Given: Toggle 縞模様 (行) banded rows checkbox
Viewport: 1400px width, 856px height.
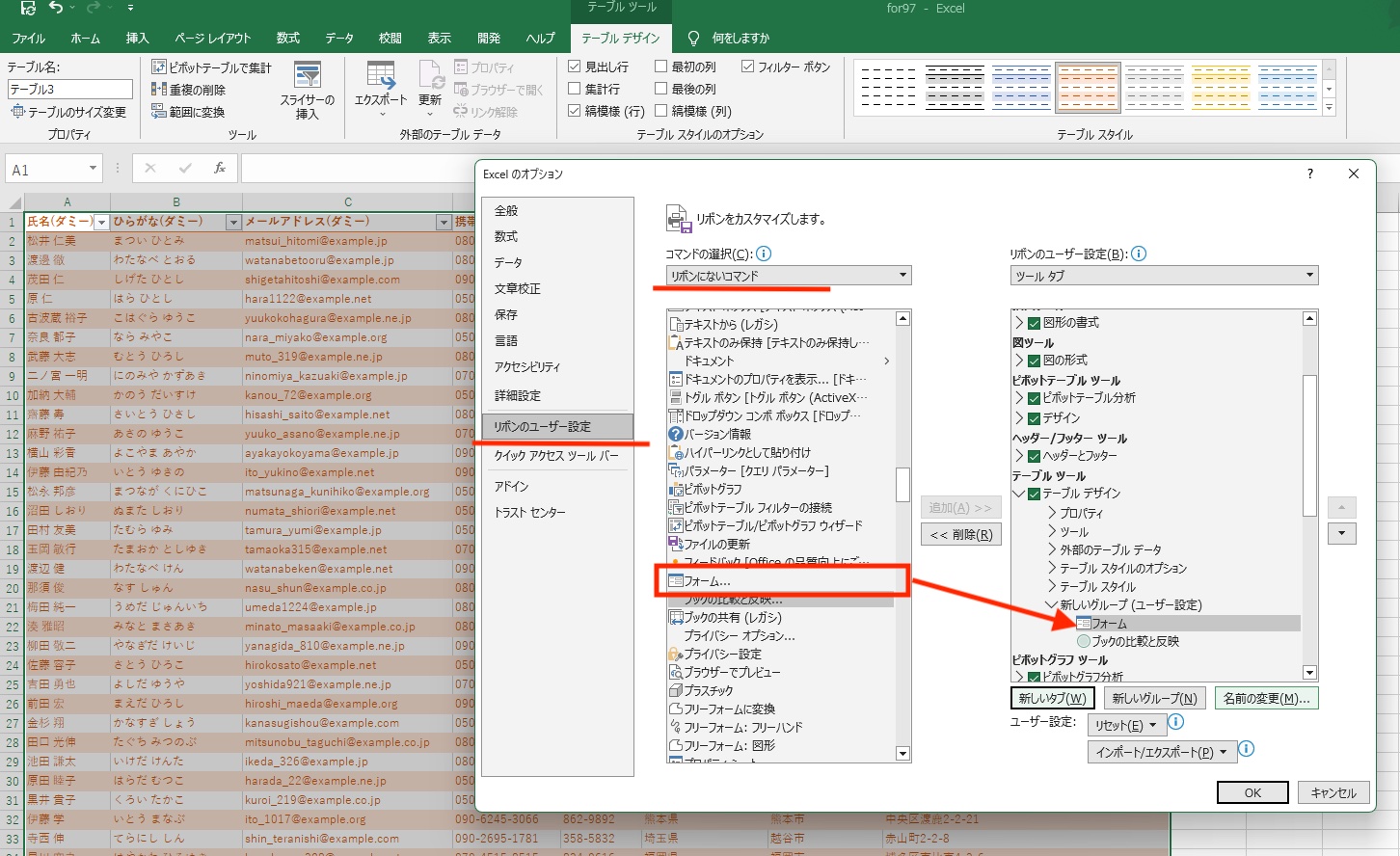Looking at the screenshot, I should (575, 111).
